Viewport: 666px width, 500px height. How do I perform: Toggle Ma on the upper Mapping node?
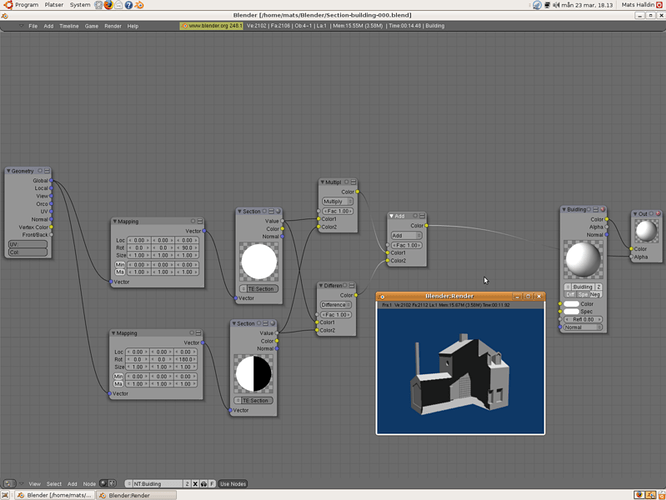pos(120,272)
